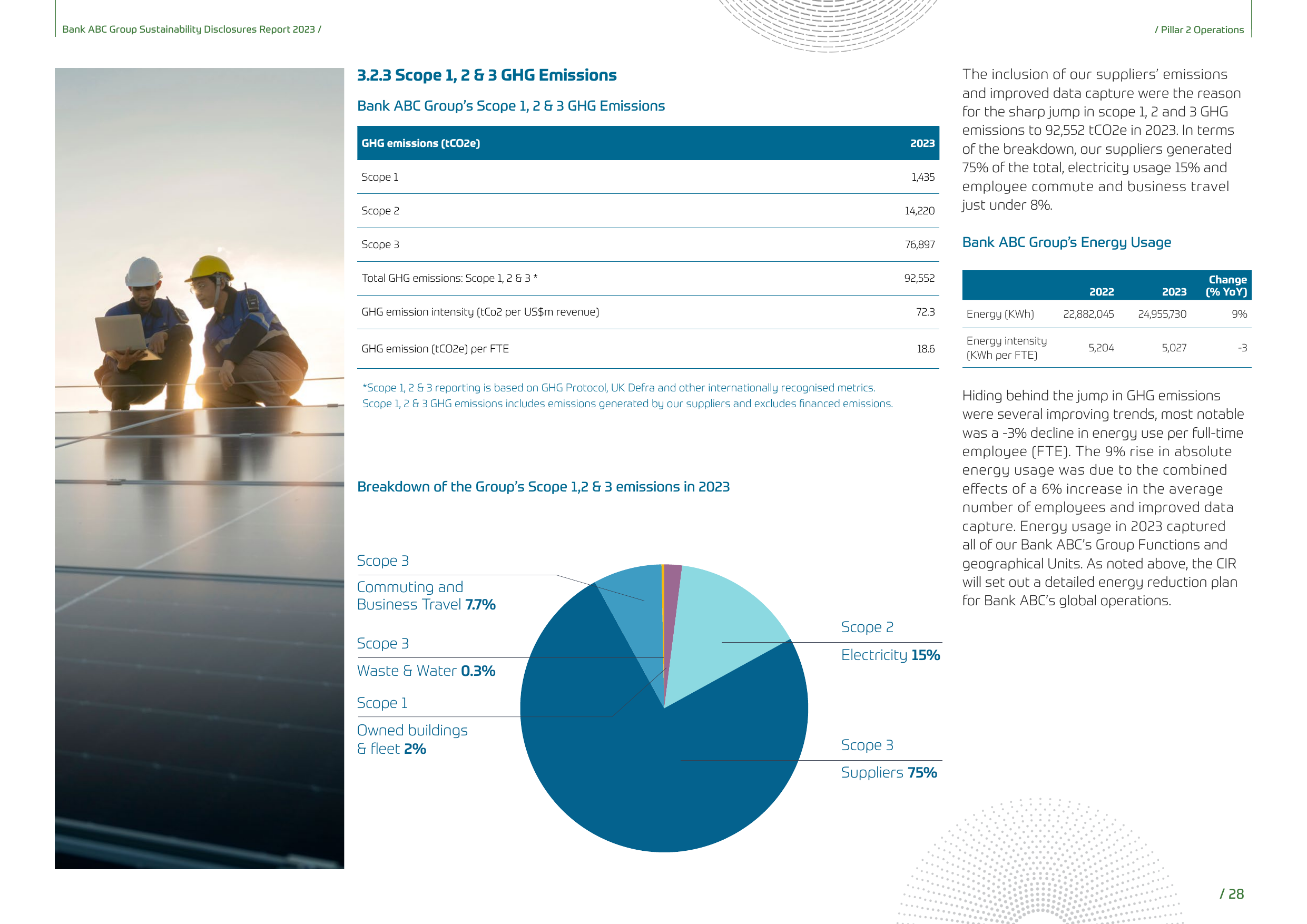This screenshot has width=1307, height=924.
Task: Click the '/ Pillar 2 Operations' header text
Action: [x=1199, y=30]
